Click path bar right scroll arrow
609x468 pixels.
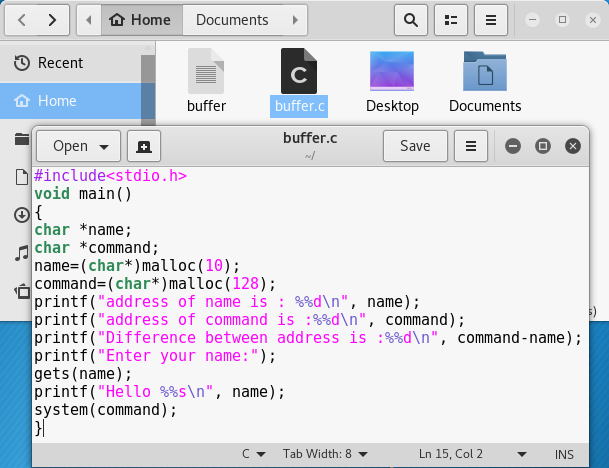point(296,20)
